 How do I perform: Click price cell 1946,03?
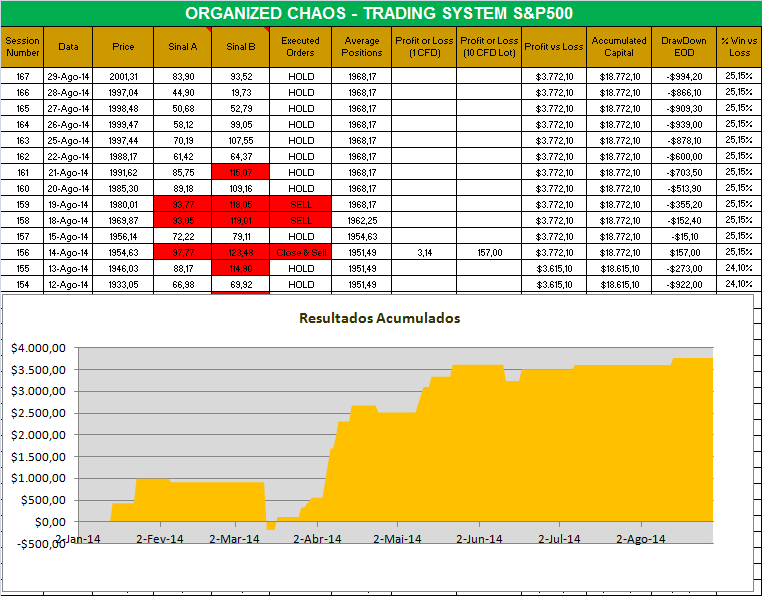click(123, 268)
